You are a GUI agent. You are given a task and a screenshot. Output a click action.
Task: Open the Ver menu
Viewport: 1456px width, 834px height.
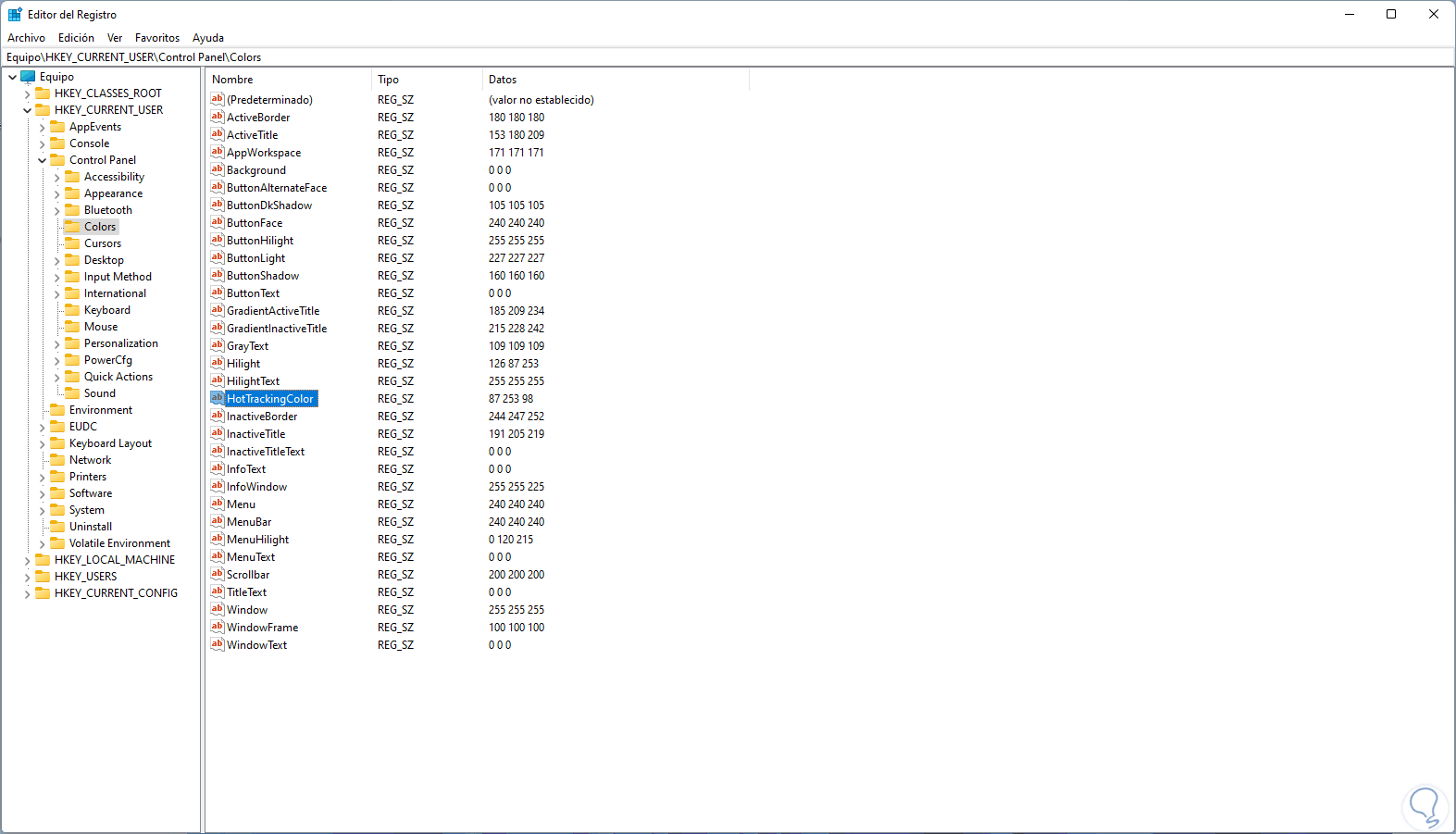click(x=115, y=38)
